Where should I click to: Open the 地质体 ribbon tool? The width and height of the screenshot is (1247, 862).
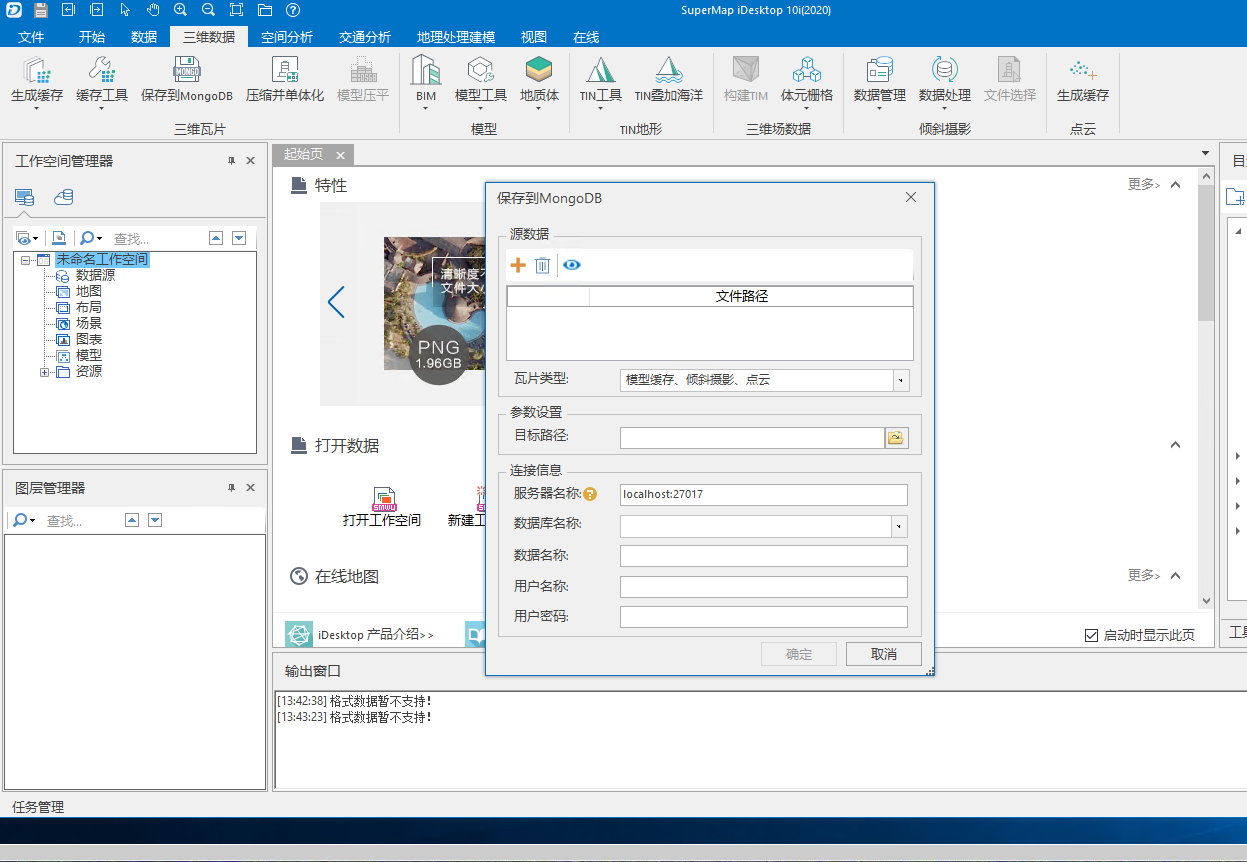pyautogui.click(x=539, y=80)
